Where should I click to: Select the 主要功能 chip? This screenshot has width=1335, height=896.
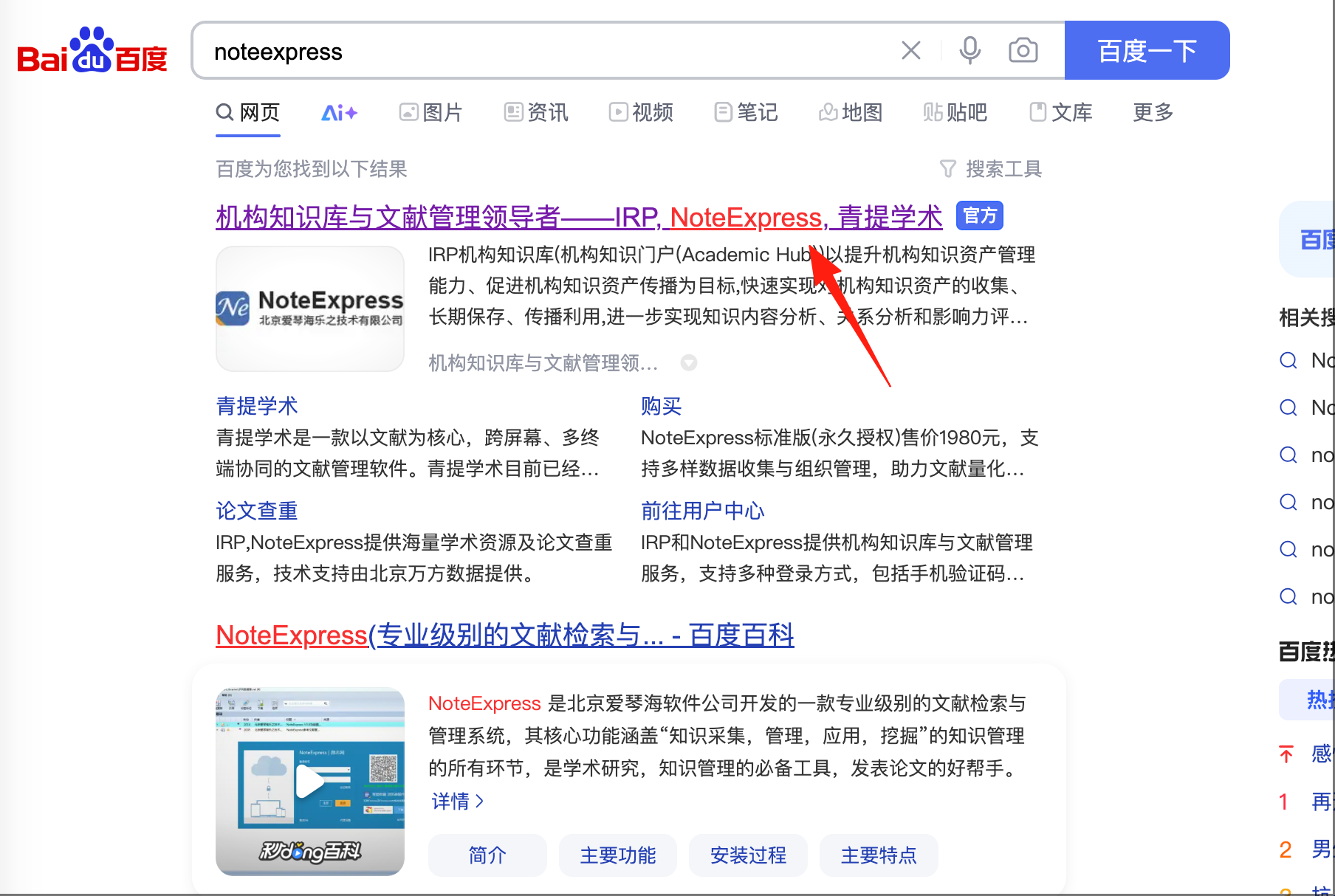pyautogui.click(x=618, y=855)
